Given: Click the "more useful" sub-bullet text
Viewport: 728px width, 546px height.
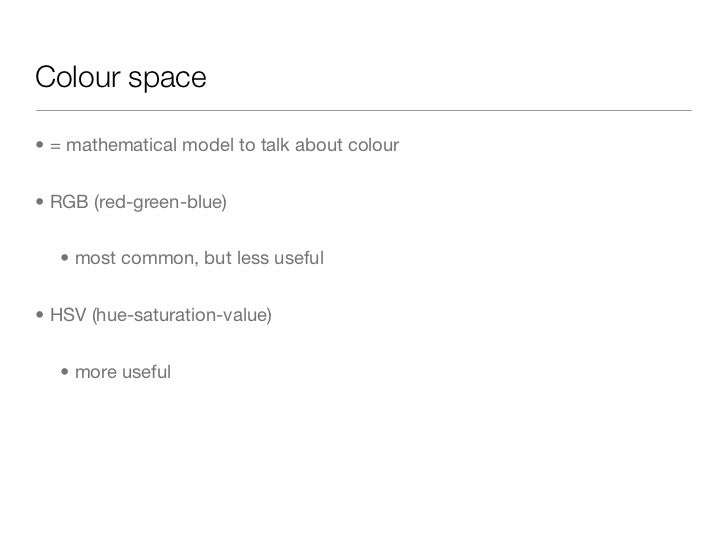Looking at the screenshot, I should (x=123, y=372).
